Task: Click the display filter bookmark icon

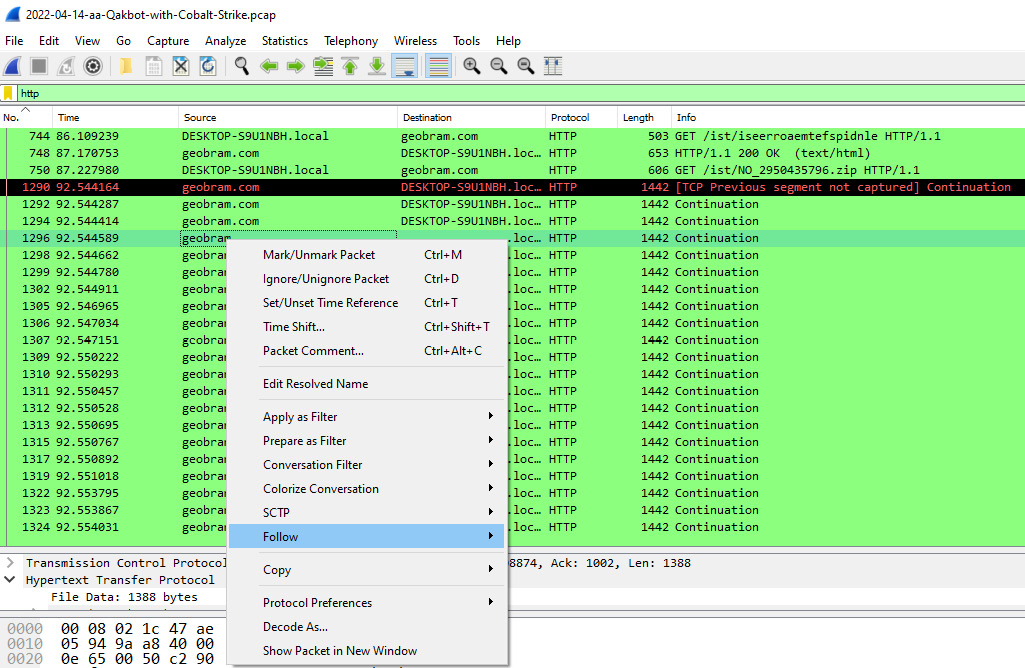Action: point(8,93)
